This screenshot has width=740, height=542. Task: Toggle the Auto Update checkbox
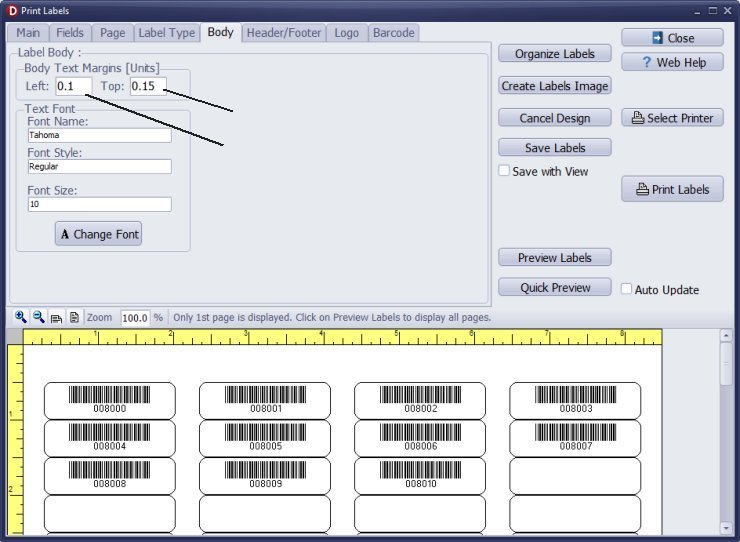click(x=626, y=289)
